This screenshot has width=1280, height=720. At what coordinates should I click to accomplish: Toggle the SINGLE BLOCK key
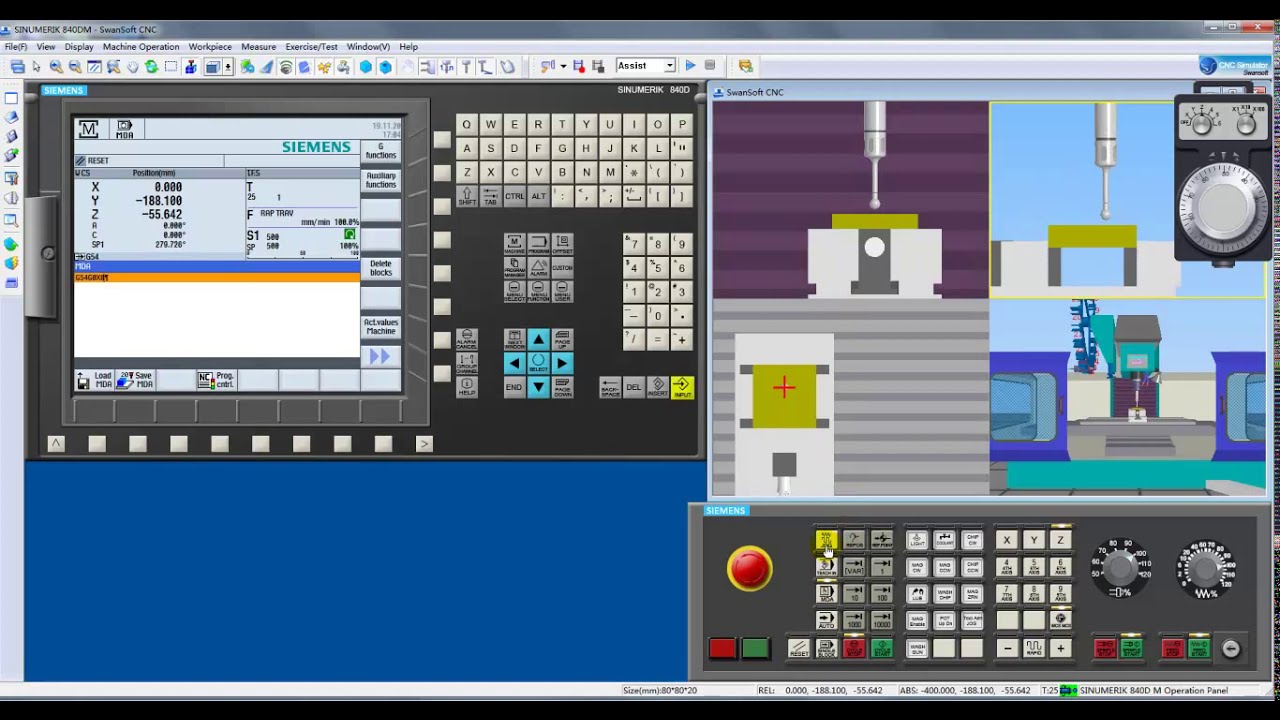[826, 649]
